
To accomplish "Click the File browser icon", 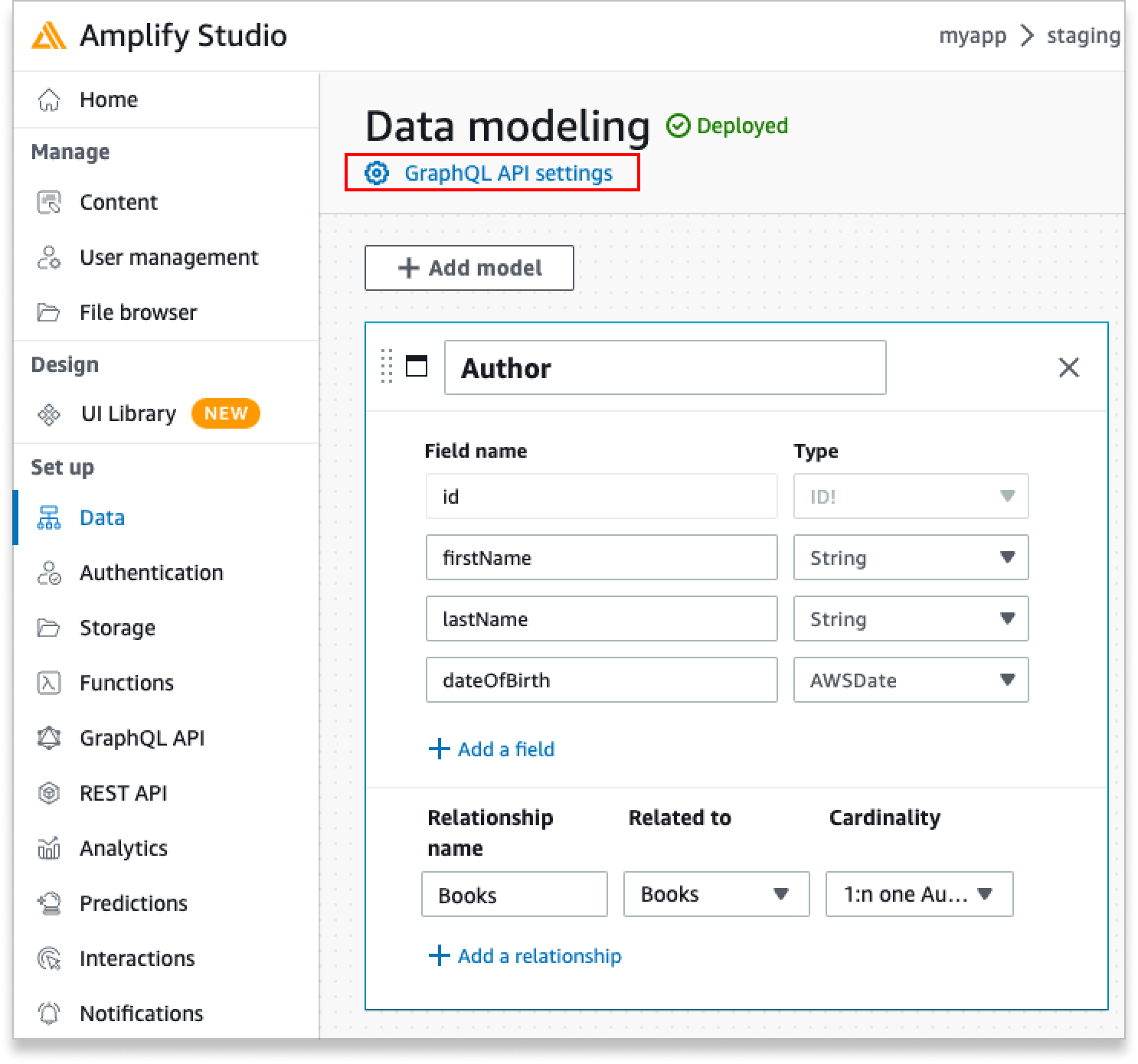I will click(49, 312).
